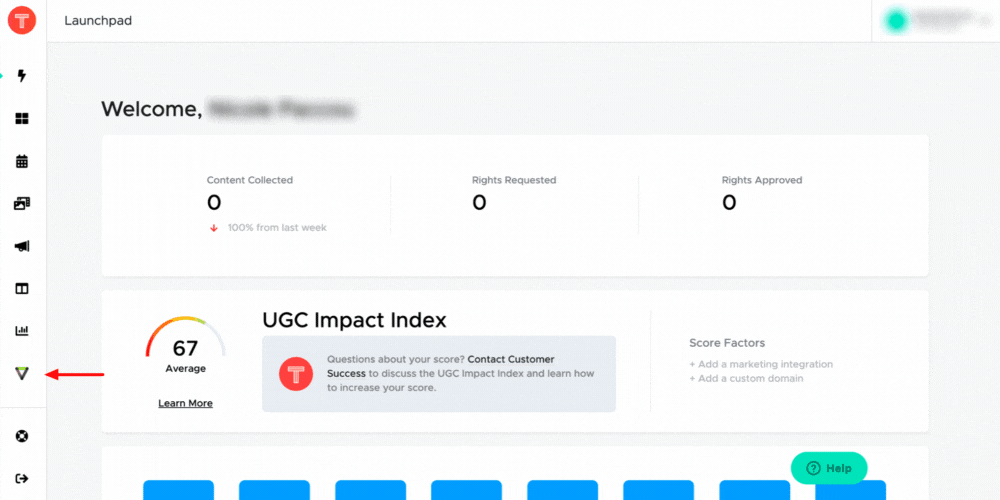
Task: Open the bar chart analytics icon
Action: pyautogui.click(x=22, y=331)
